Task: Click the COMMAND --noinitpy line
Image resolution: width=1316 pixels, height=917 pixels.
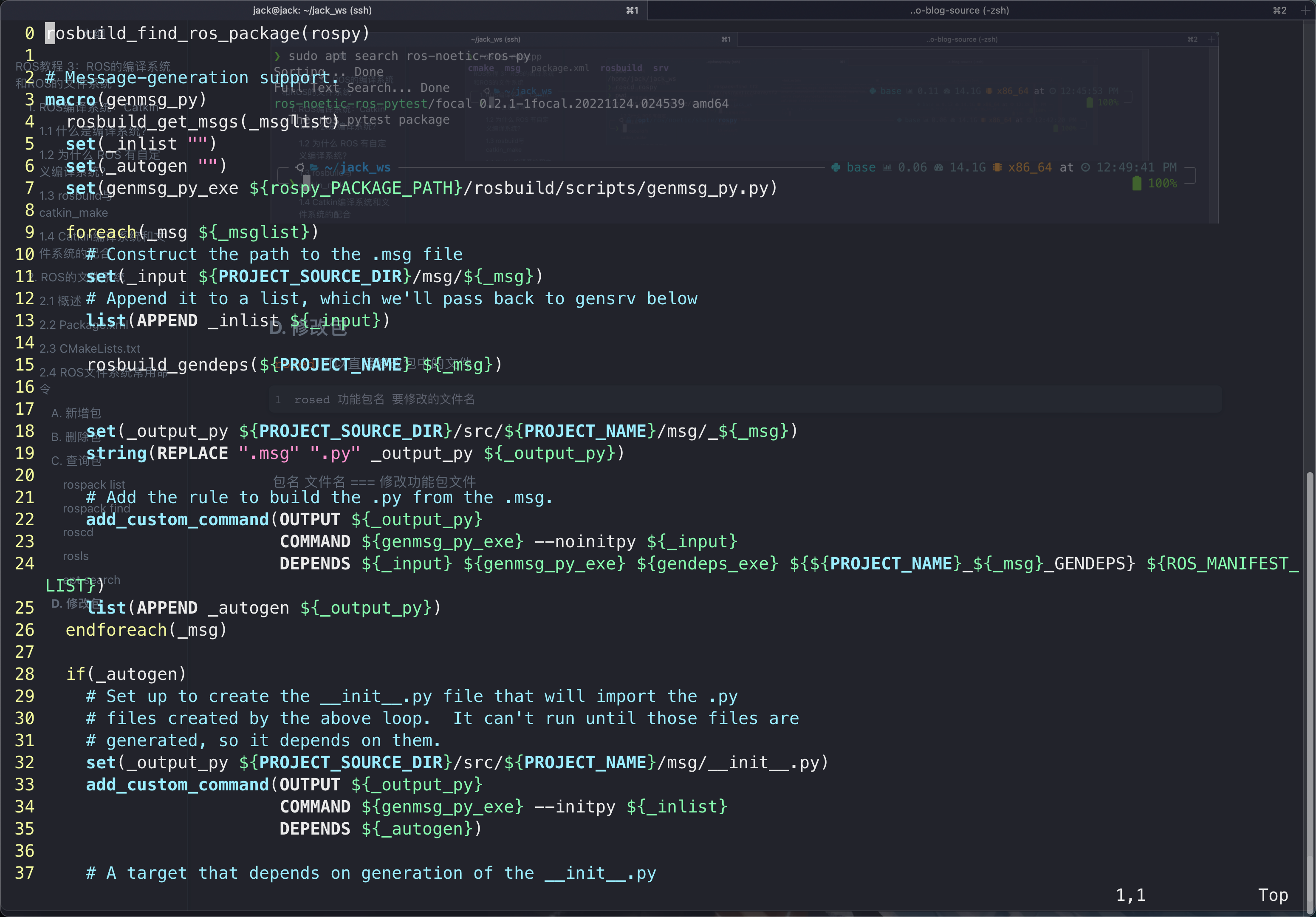Action: click(508, 541)
